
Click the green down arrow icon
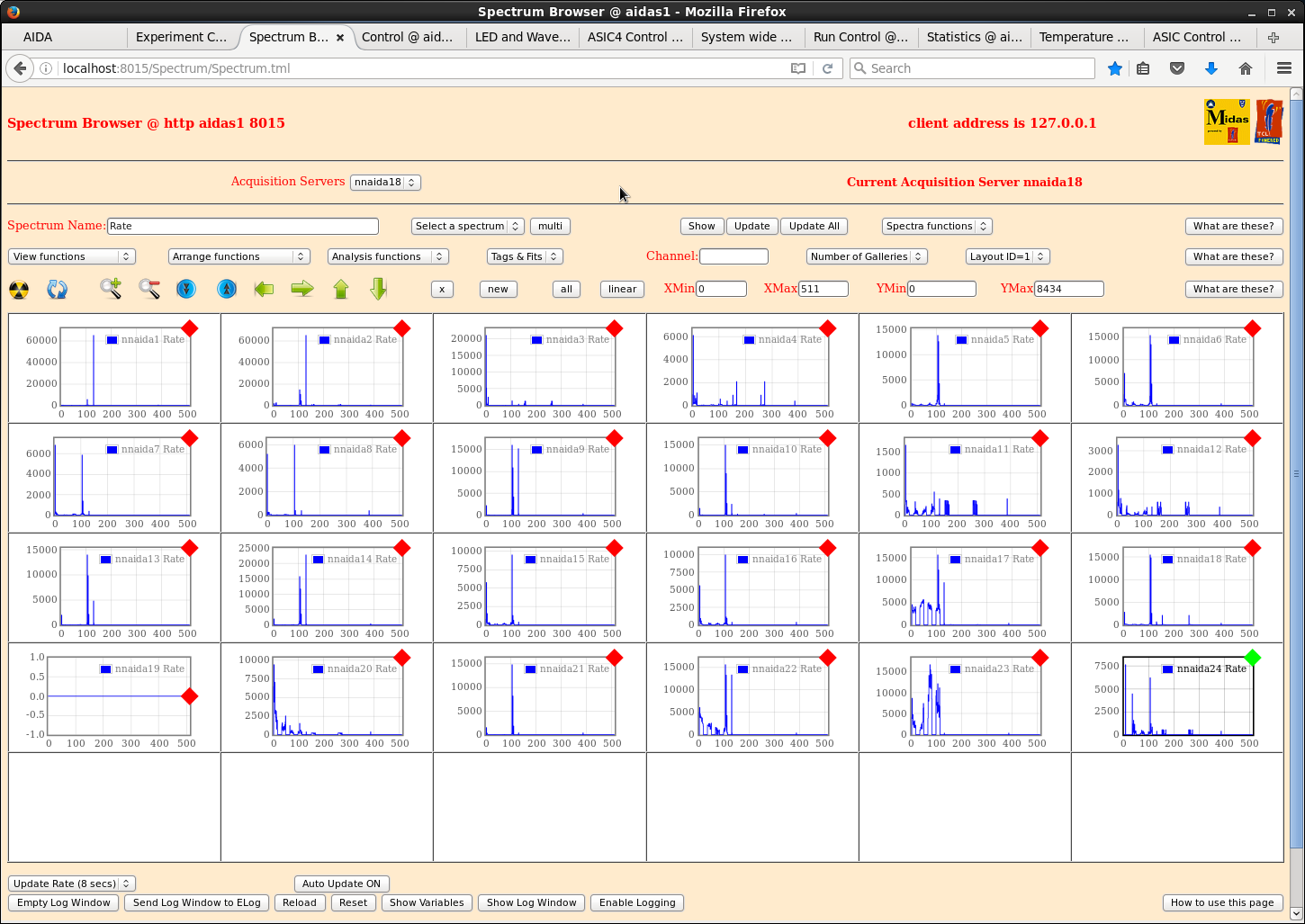[379, 289]
